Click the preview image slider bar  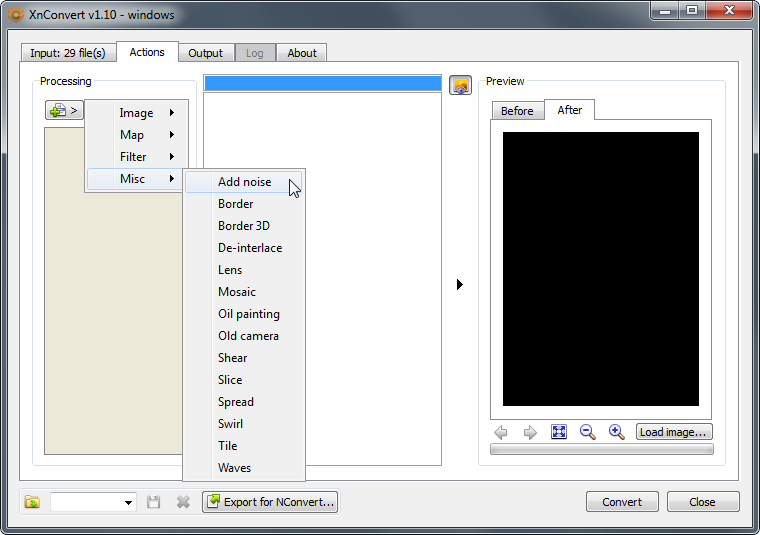click(x=601, y=450)
